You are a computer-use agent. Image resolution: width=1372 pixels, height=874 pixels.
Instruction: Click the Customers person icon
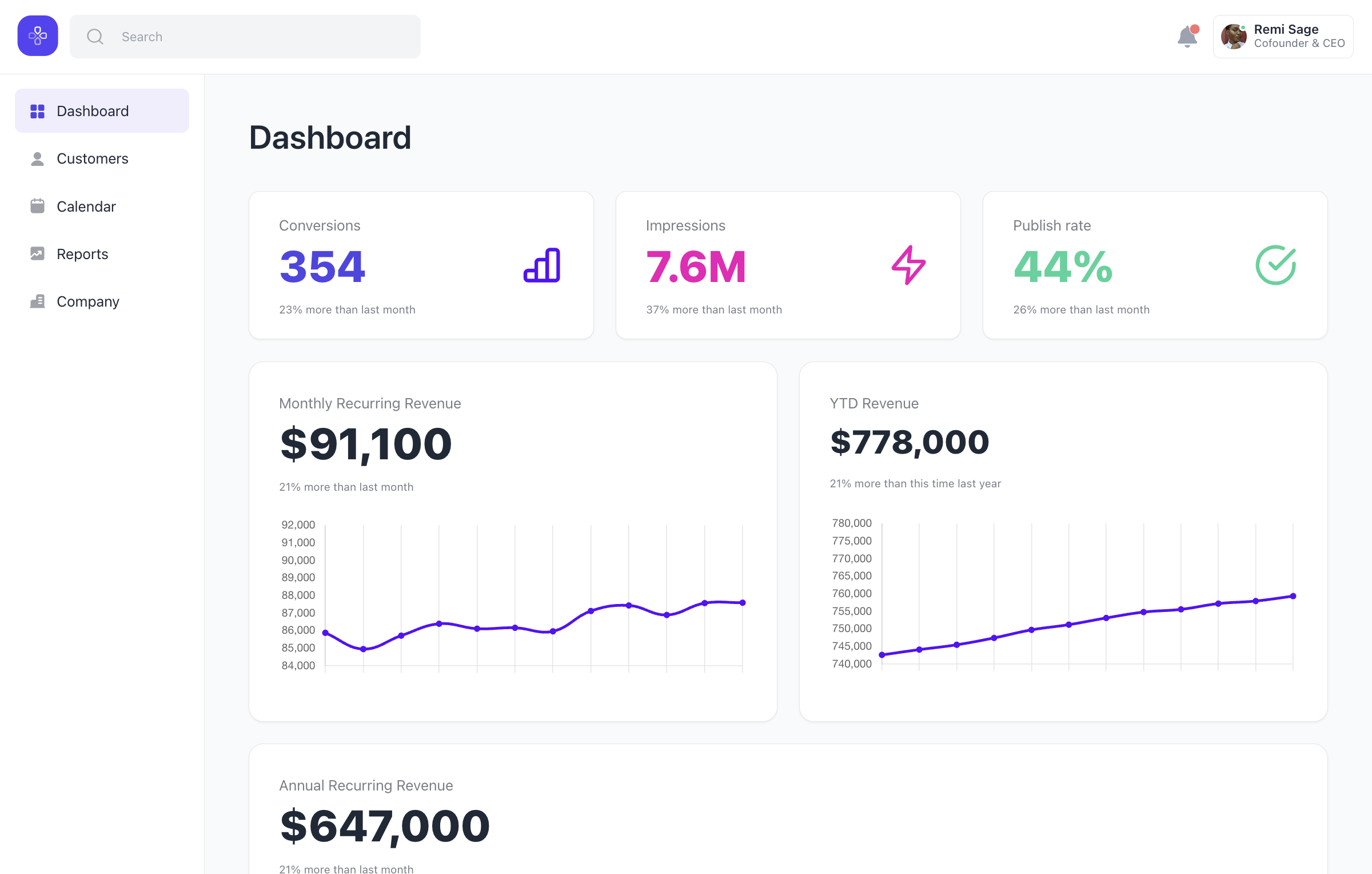pos(38,158)
